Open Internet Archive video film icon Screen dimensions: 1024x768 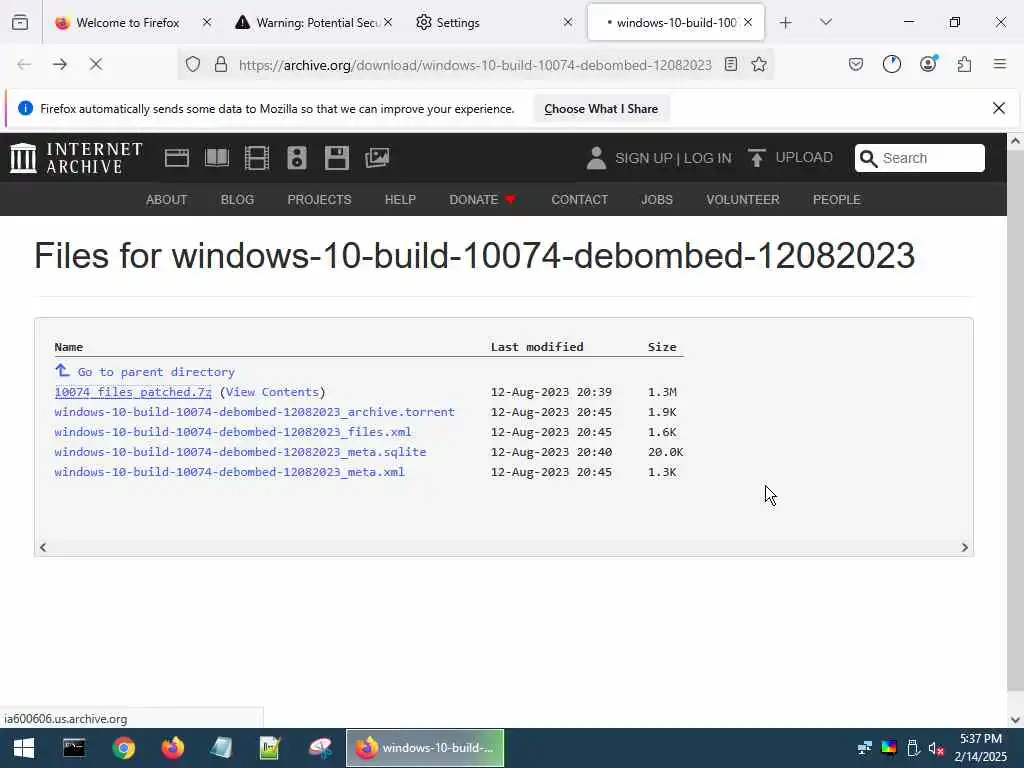coord(257,158)
